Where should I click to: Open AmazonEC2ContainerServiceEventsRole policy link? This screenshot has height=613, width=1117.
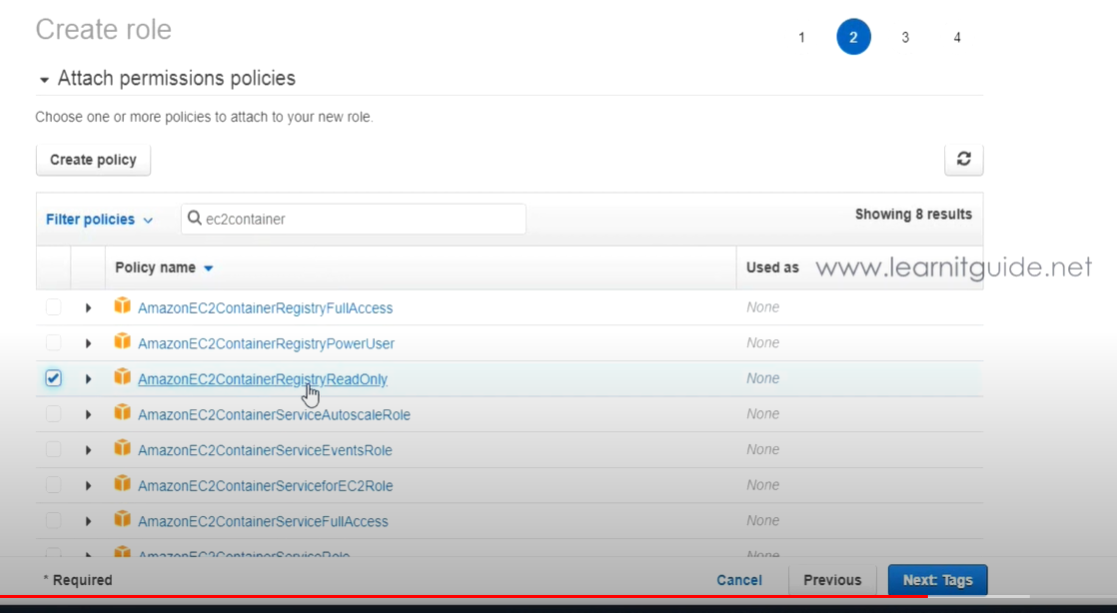tap(264, 451)
